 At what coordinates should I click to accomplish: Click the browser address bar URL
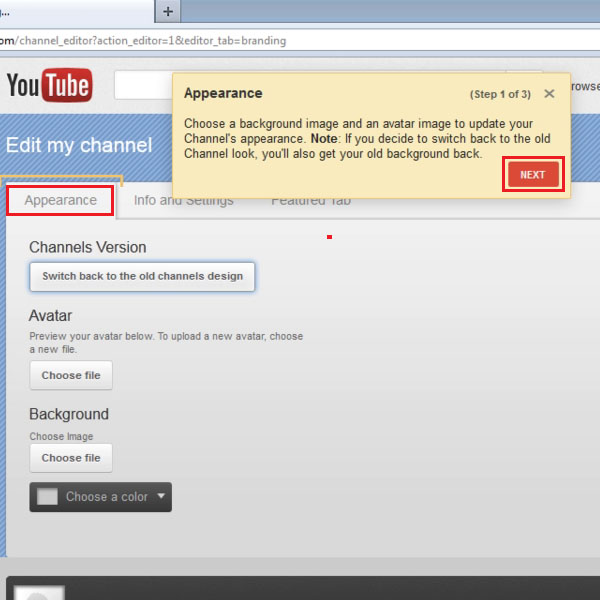pyautogui.click(x=143, y=41)
